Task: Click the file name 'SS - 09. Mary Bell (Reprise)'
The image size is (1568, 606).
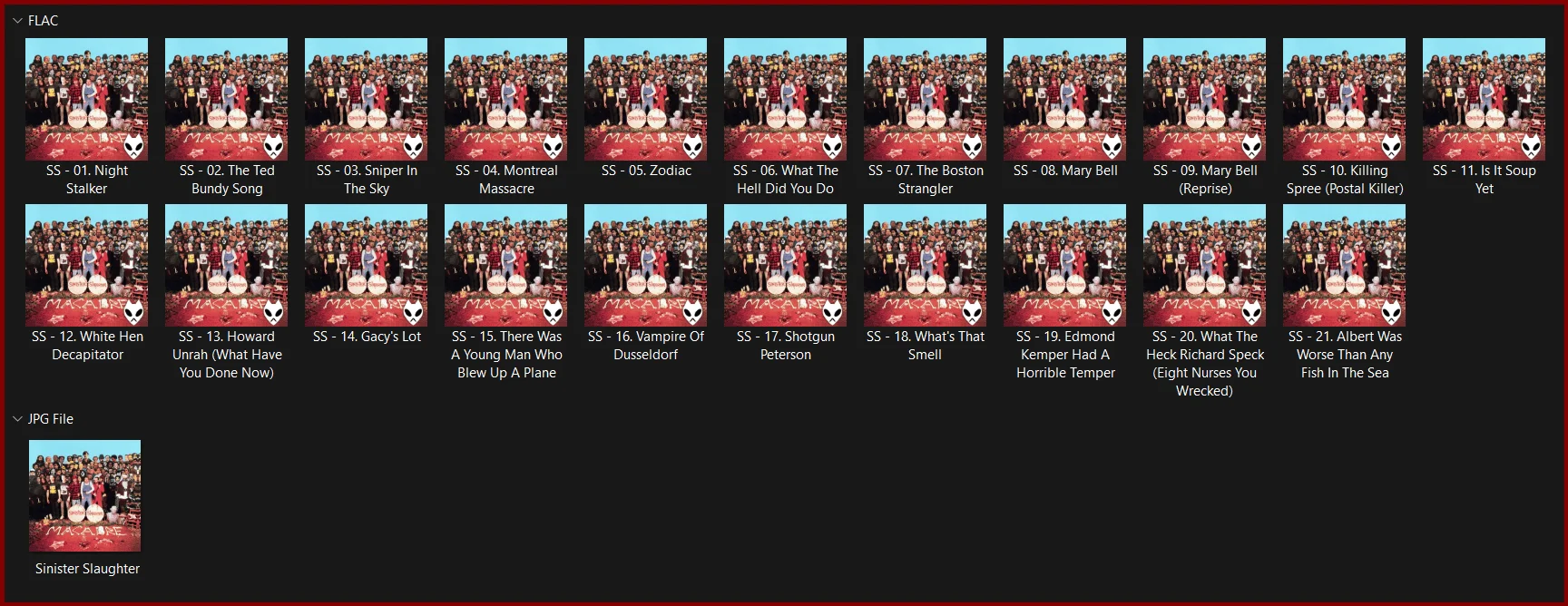Action: pos(1205,180)
